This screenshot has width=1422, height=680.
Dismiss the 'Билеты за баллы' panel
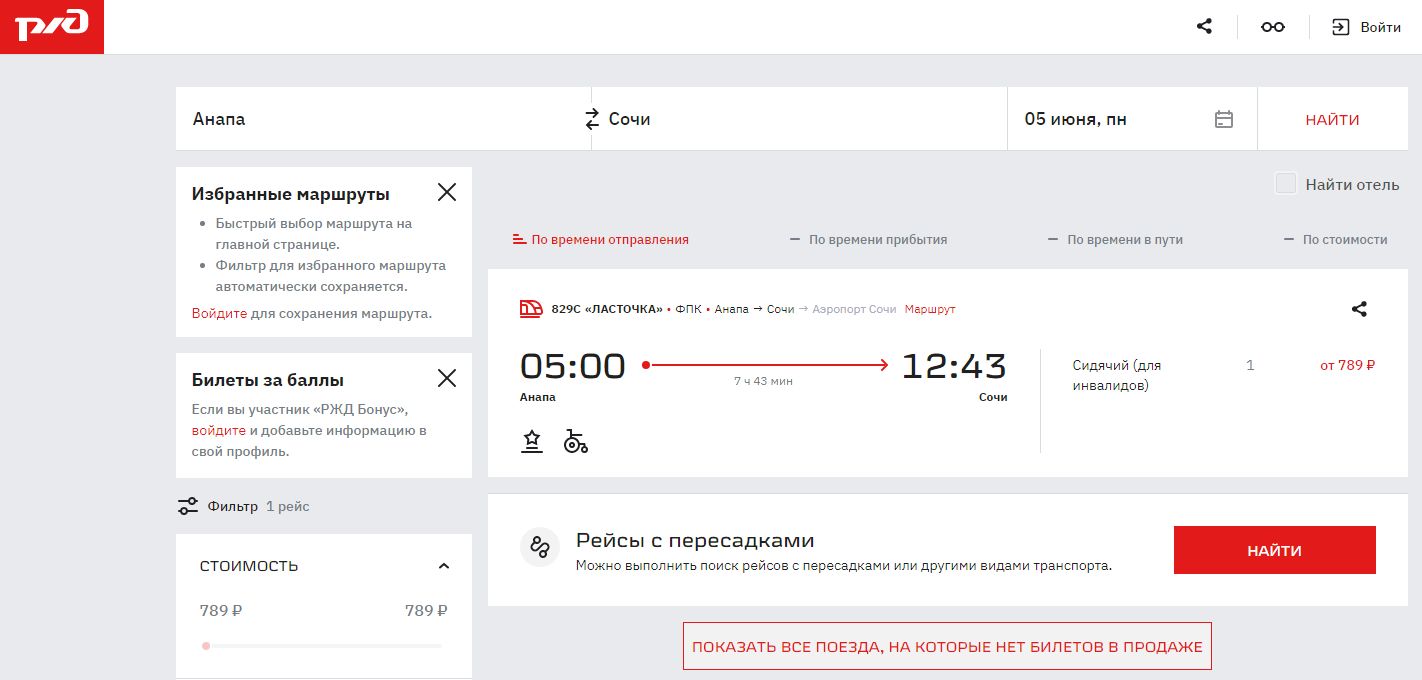coord(447,378)
